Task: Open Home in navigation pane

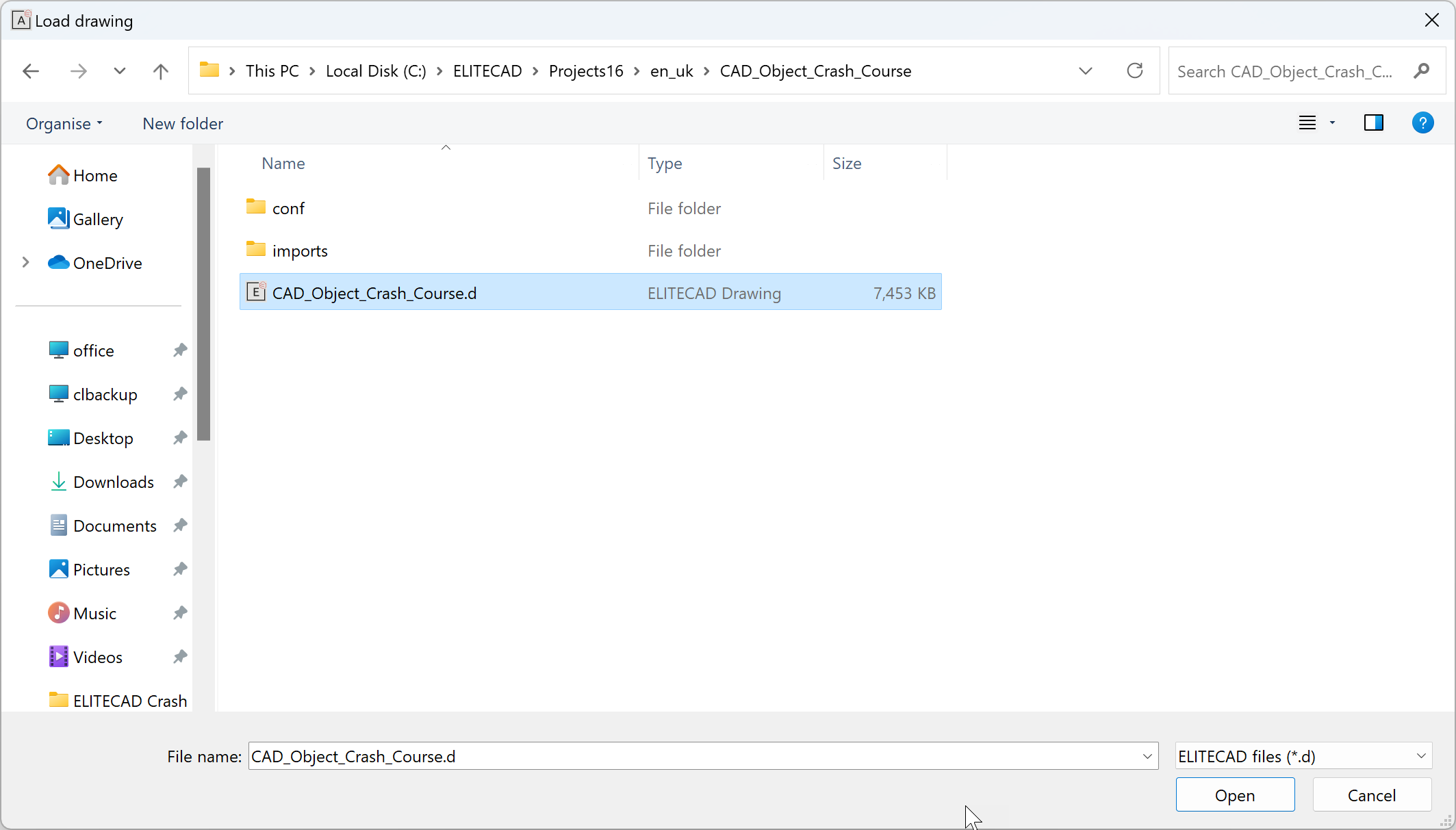Action: pyautogui.click(x=83, y=176)
